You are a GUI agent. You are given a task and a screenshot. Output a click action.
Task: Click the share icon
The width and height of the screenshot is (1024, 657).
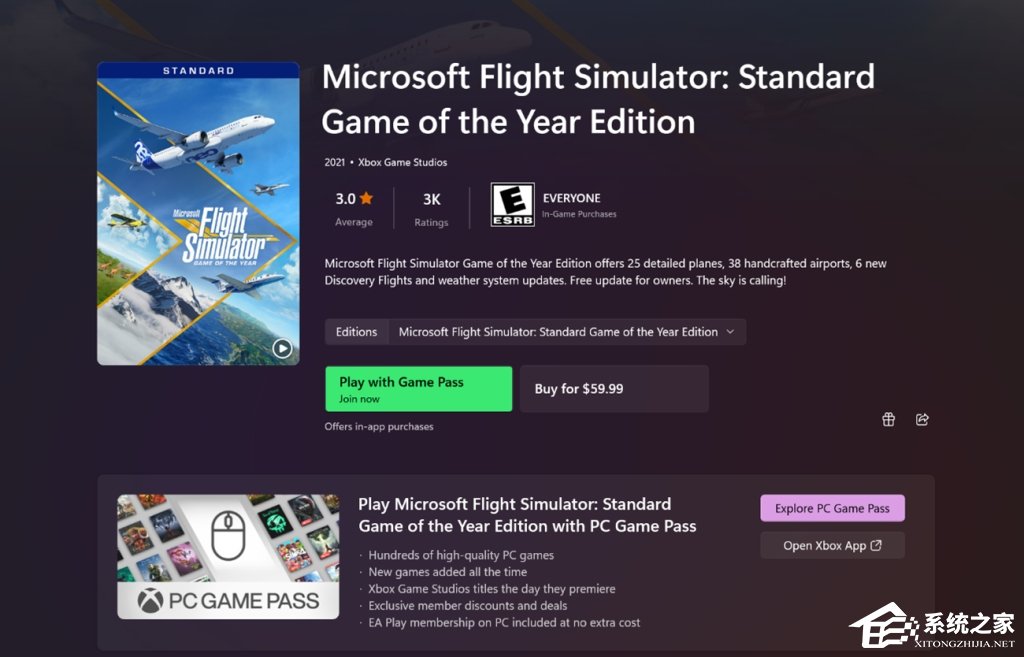tap(922, 419)
